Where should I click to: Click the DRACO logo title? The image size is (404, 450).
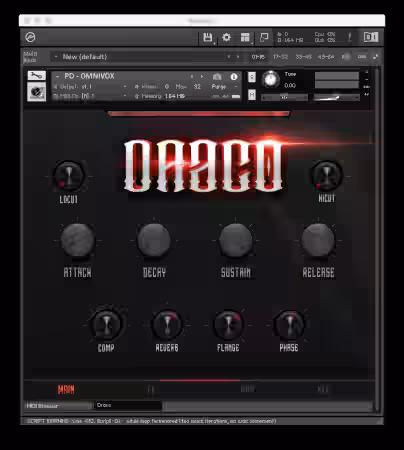coord(204,165)
